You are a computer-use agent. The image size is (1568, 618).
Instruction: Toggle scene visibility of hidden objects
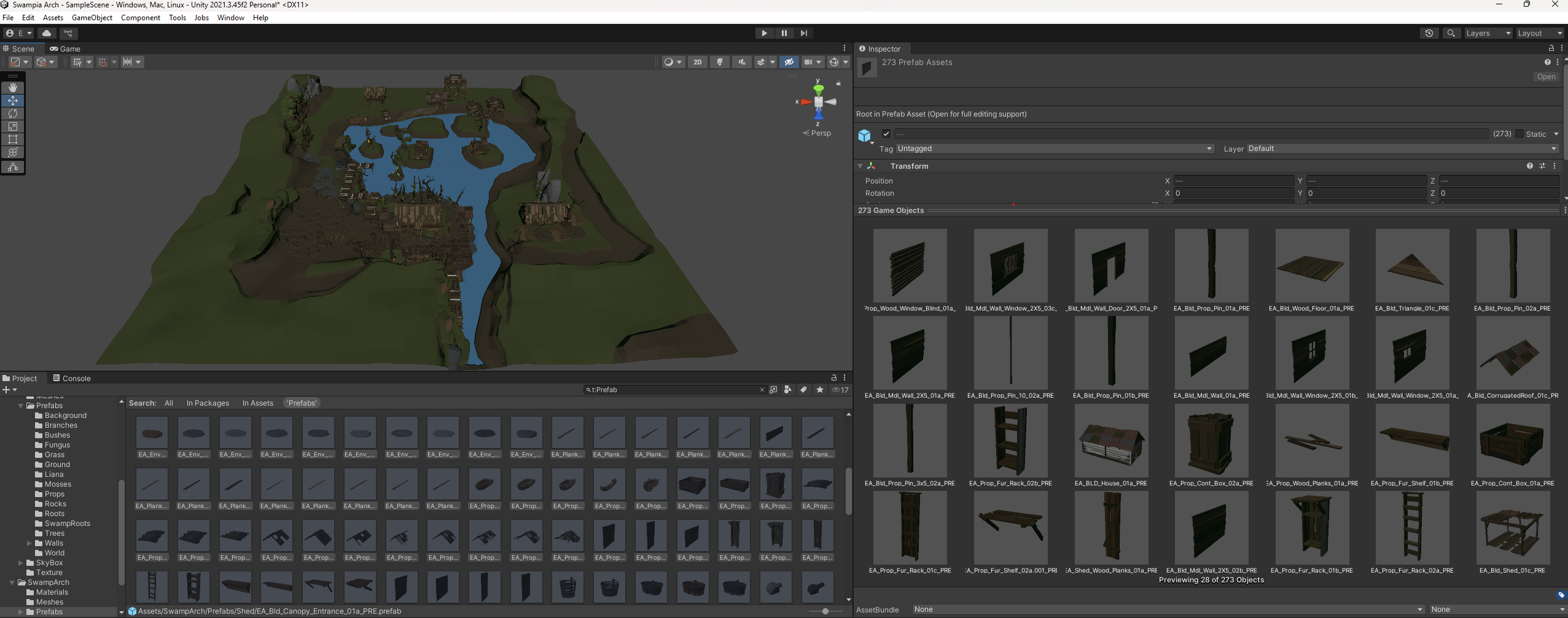coord(789,62)
